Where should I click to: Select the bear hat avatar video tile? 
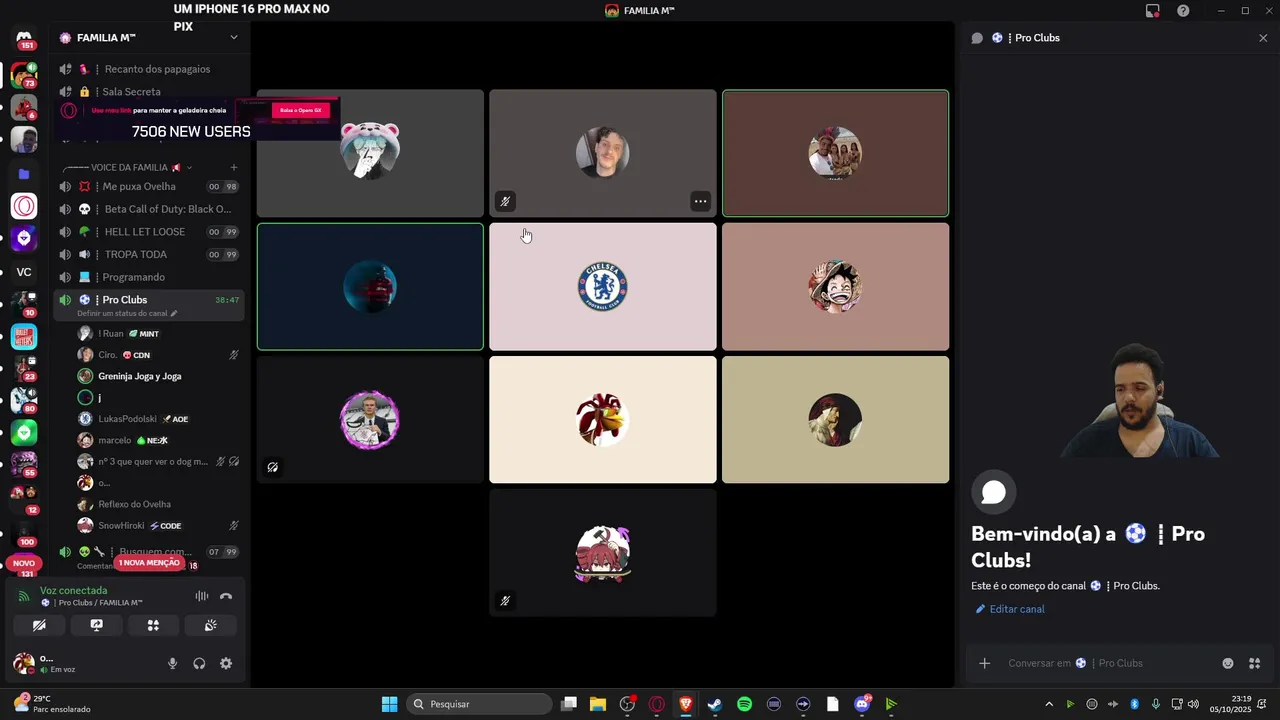click(x=370, y=153)
